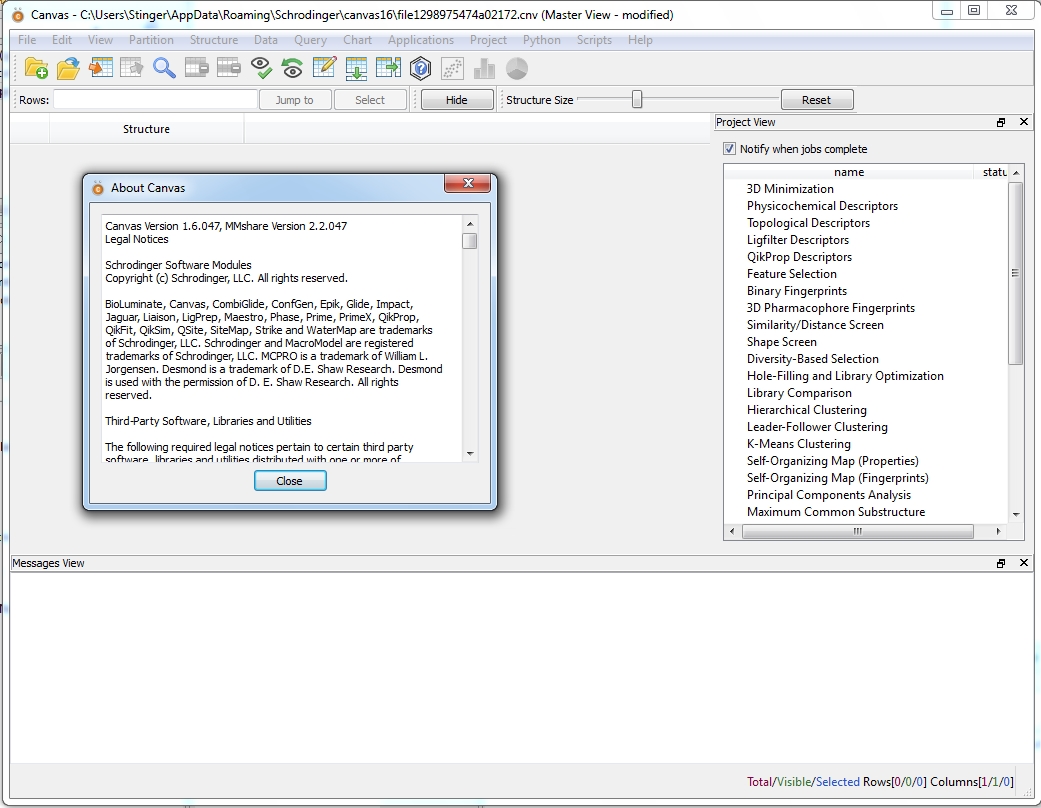Select Hierarchical Clustering item

tap(807, 410)
